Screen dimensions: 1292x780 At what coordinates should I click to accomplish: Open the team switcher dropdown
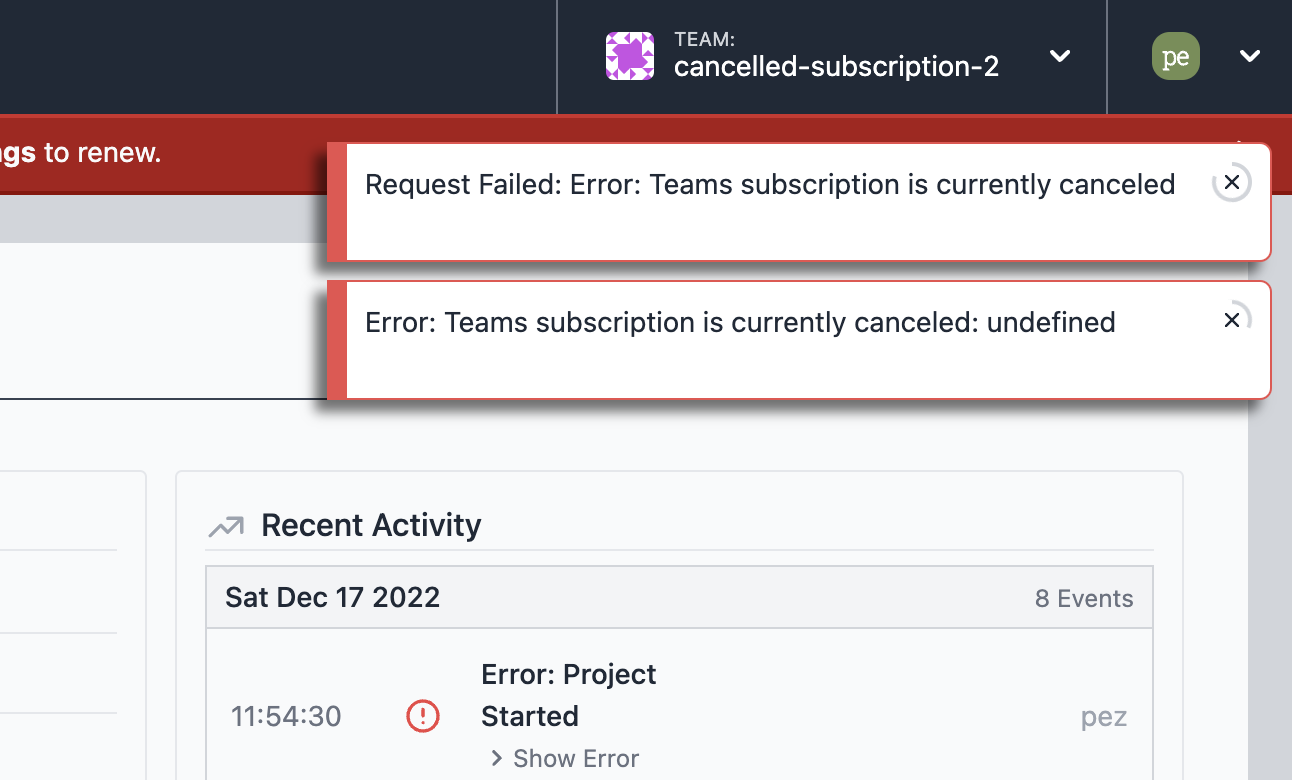1059,57
